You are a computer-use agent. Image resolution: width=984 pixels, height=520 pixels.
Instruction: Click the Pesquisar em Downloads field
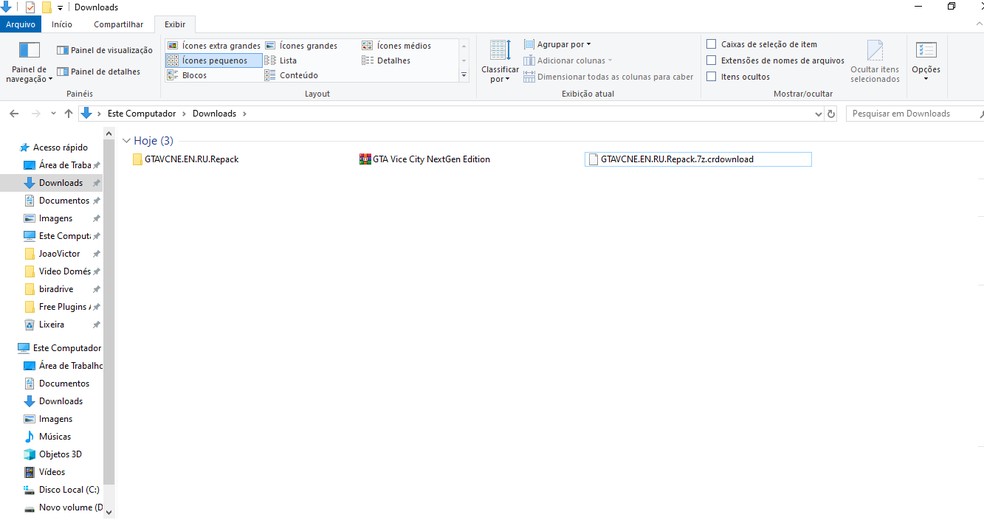[x=913, y=114]
